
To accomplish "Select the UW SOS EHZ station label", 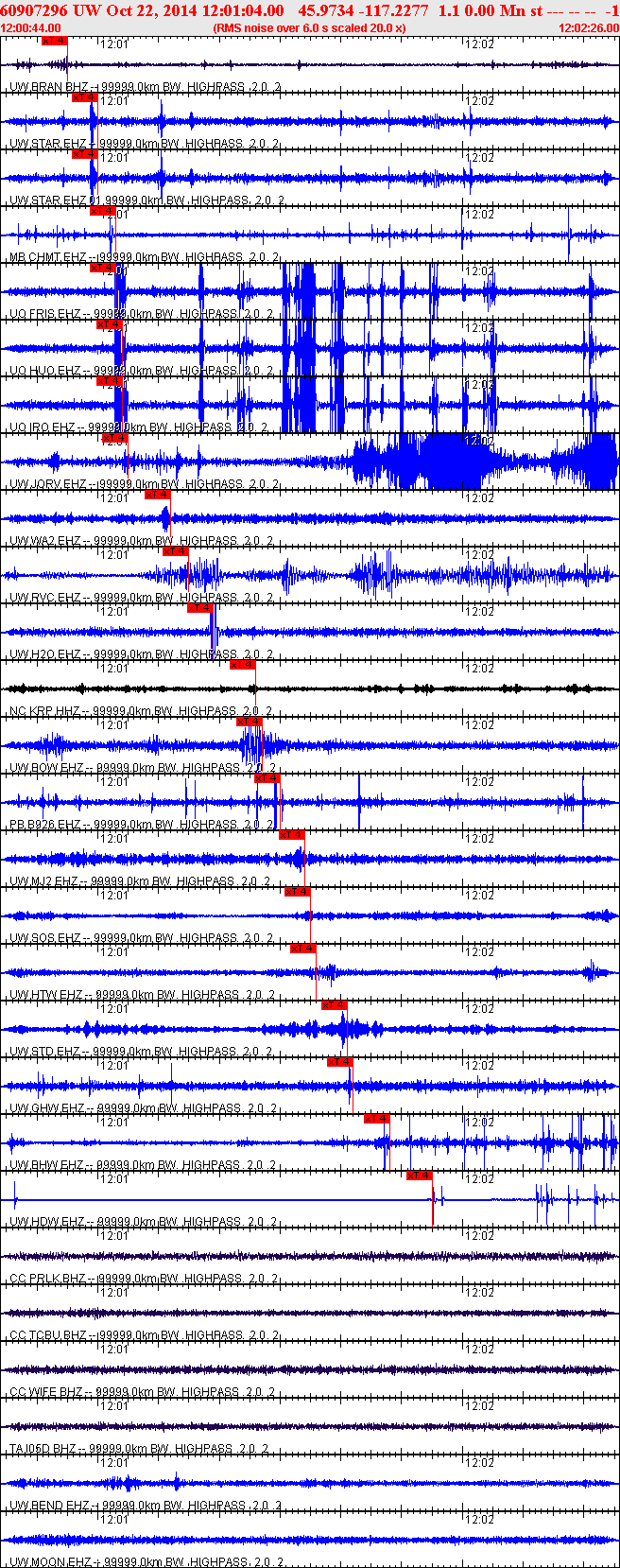I will (142, 938).
